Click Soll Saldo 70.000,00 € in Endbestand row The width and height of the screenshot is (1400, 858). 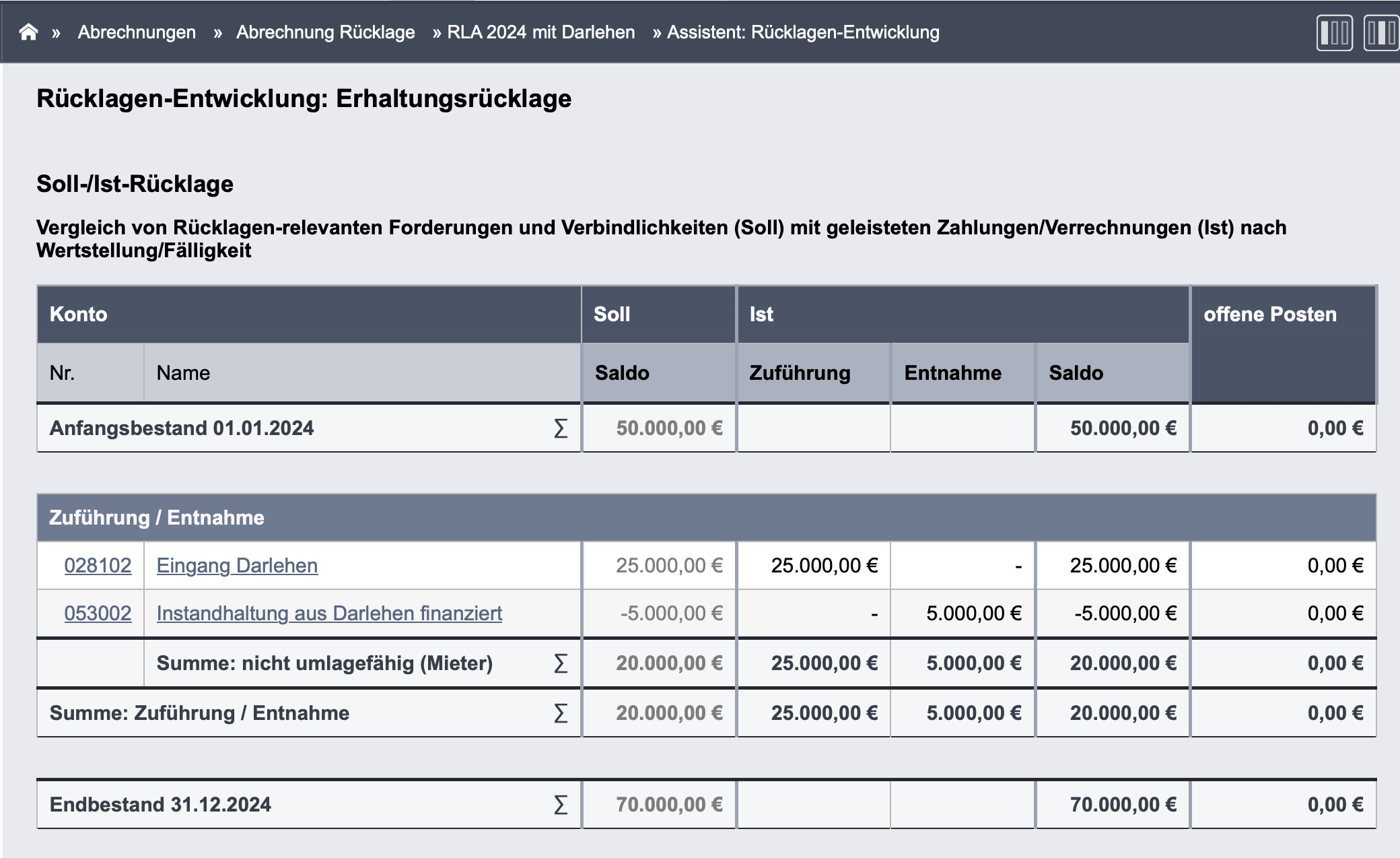point(670,805)
